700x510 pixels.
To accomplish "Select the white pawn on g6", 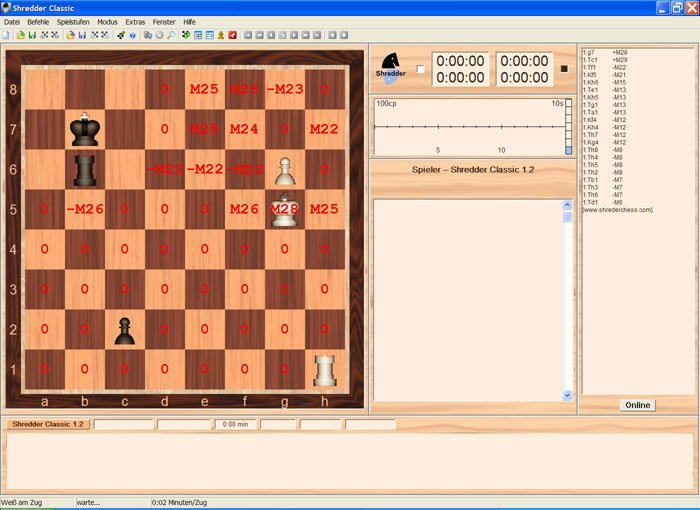I will pyautogui.click(x=285, y=171).
